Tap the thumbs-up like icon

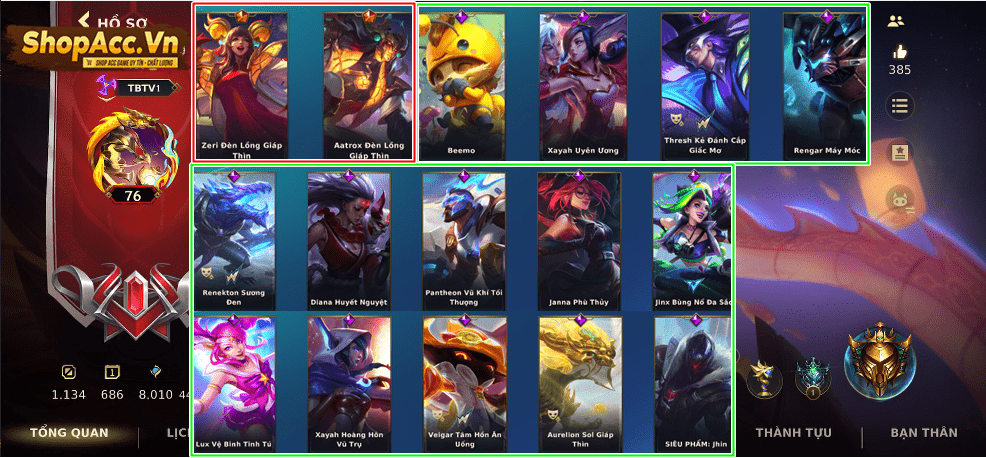[x=900, y=52]
